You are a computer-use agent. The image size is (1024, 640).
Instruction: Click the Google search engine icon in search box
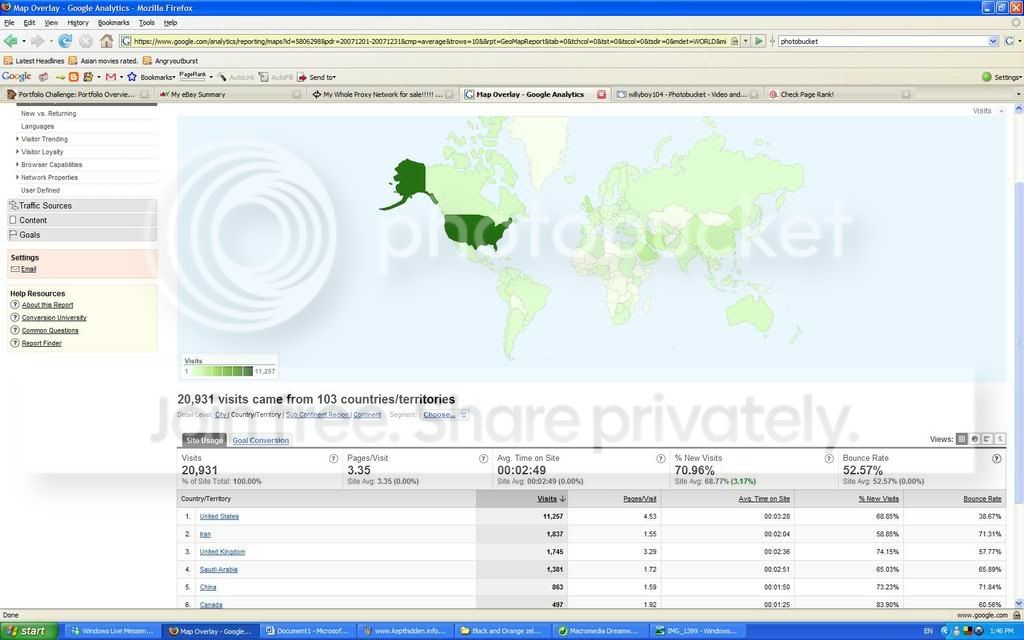(1009, 41)
